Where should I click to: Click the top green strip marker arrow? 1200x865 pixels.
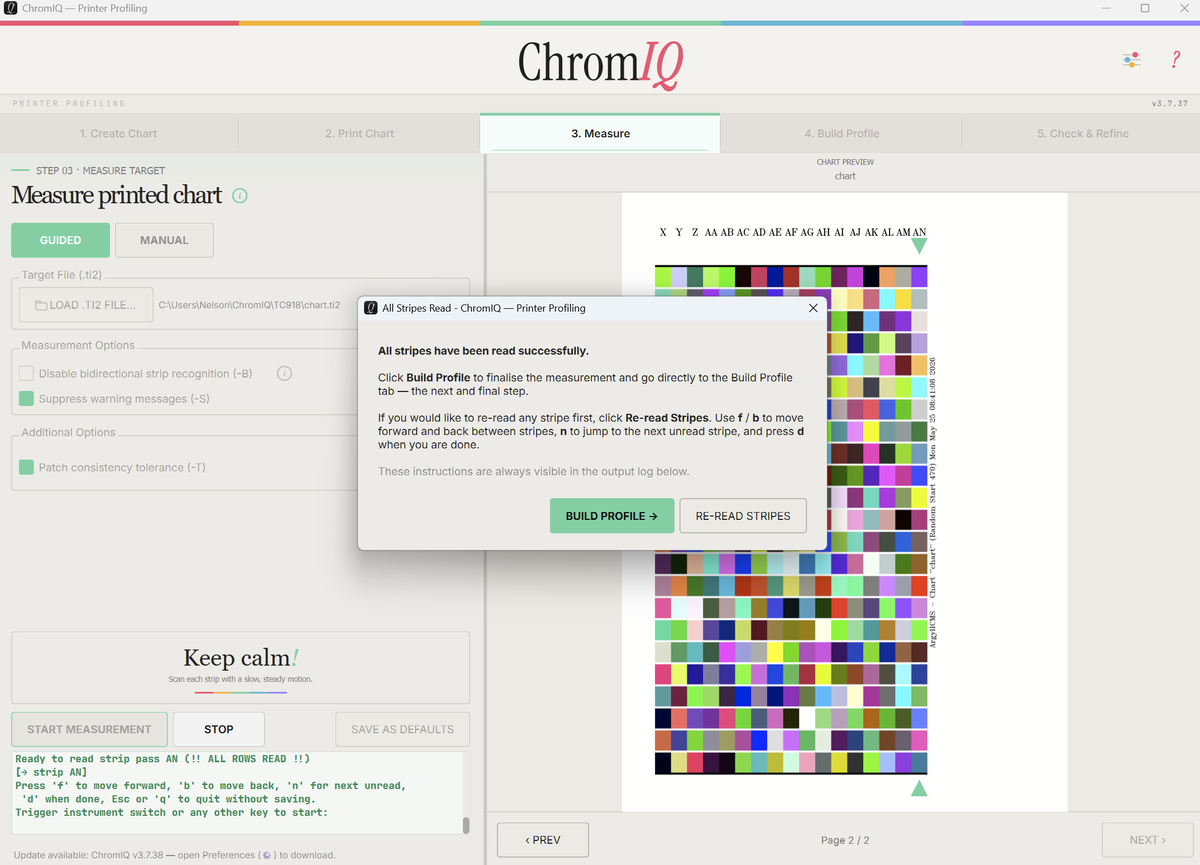tap(919, 246)
